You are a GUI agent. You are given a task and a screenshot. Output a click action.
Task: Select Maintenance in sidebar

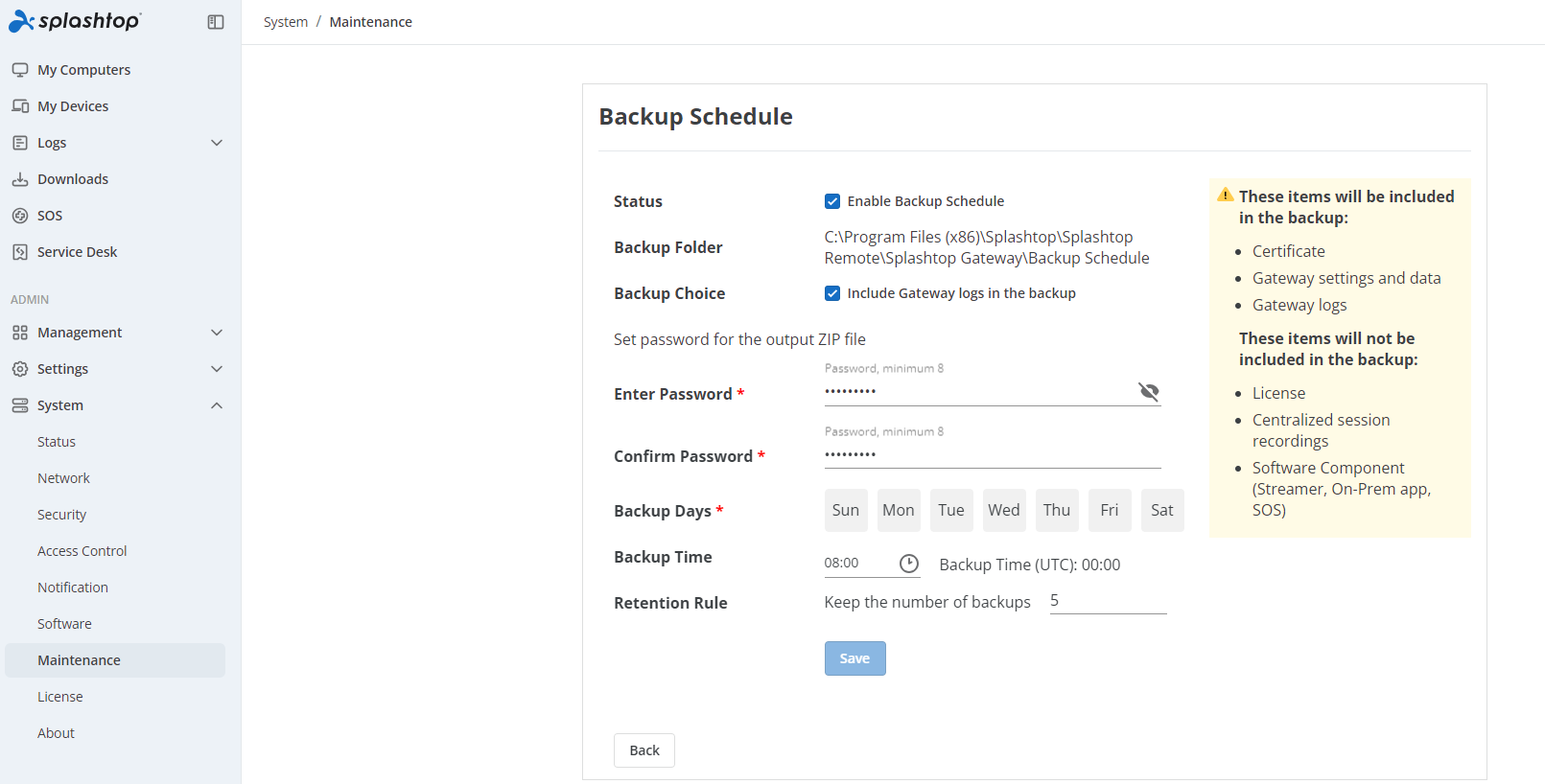pos(115,660)
